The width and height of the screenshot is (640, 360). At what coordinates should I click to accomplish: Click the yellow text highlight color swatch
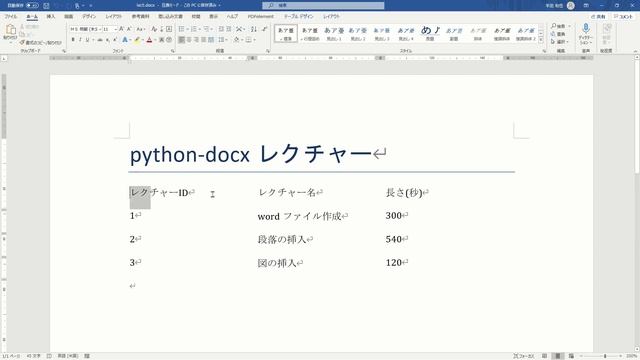[x=137, y=40]
